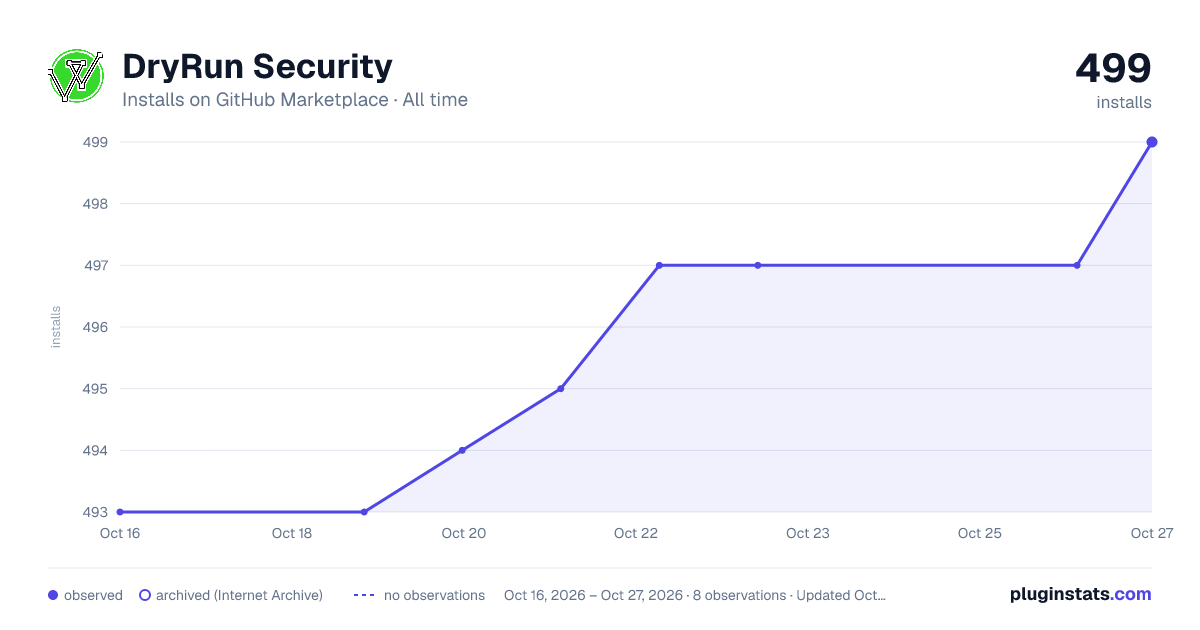Click the 498 y-axis label
The height and width of the screenshot is (630, 1200).
94,204
